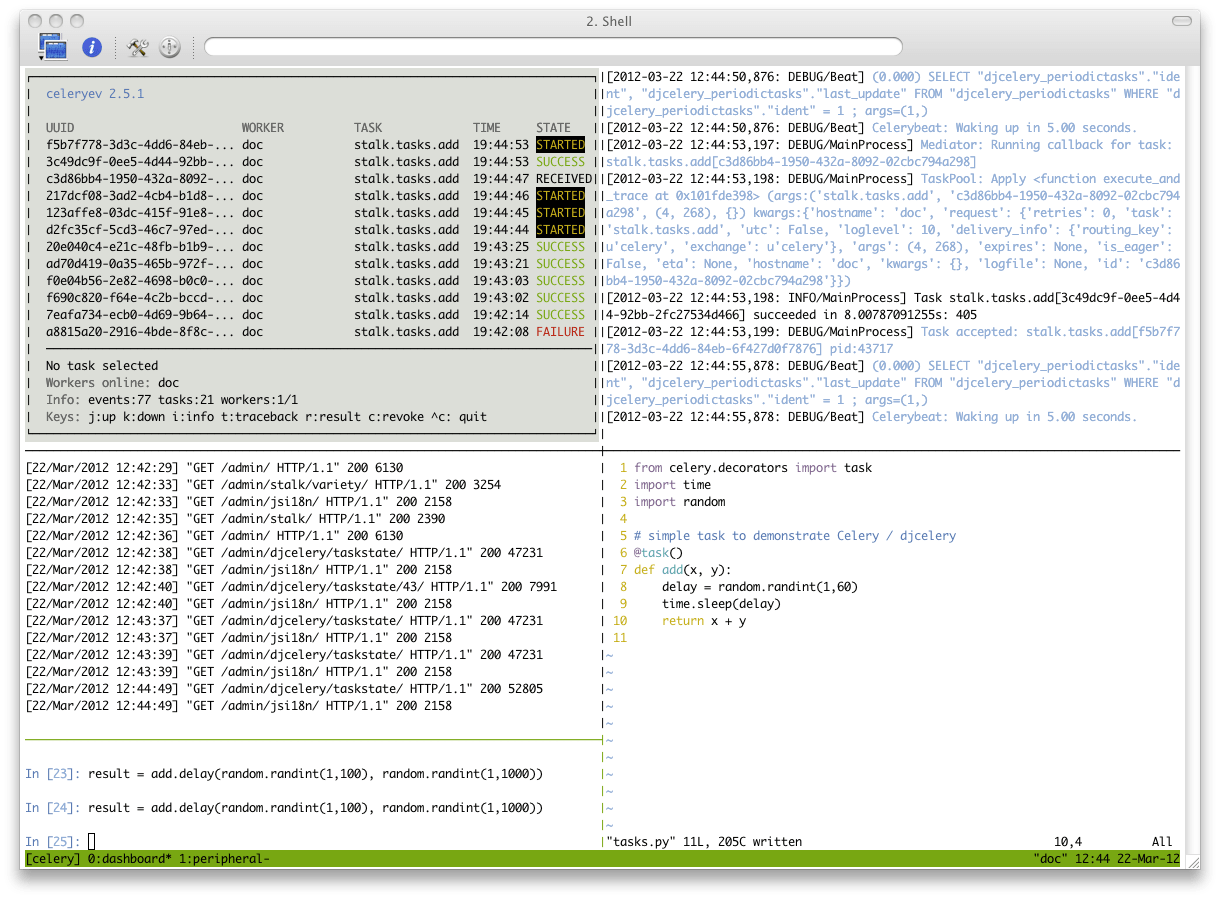Click the blue Info toolbar icon
Image resolution: width=1220 pixels, height=899 pixels.
[94, 46]
